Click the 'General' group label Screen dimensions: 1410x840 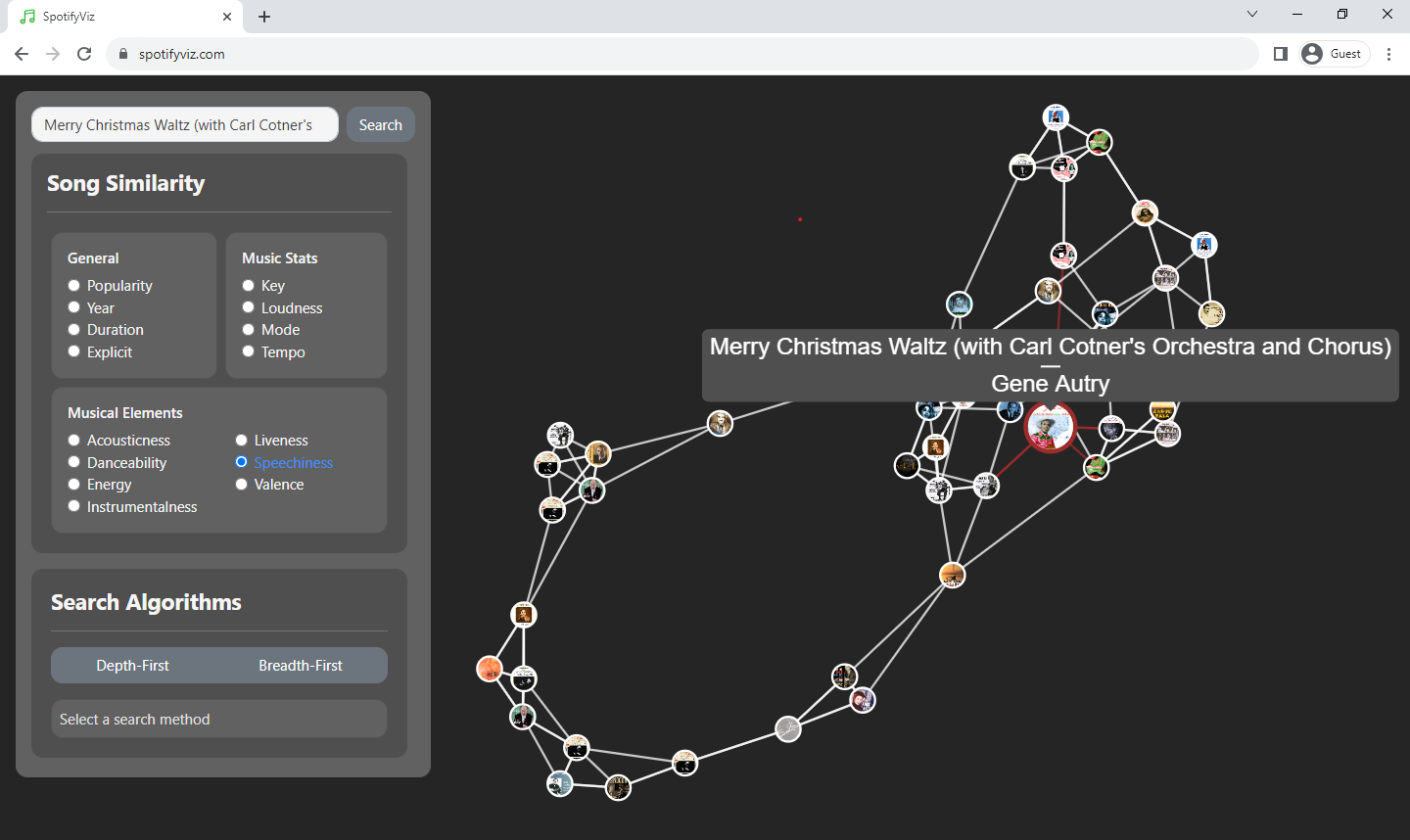[93, 258]
